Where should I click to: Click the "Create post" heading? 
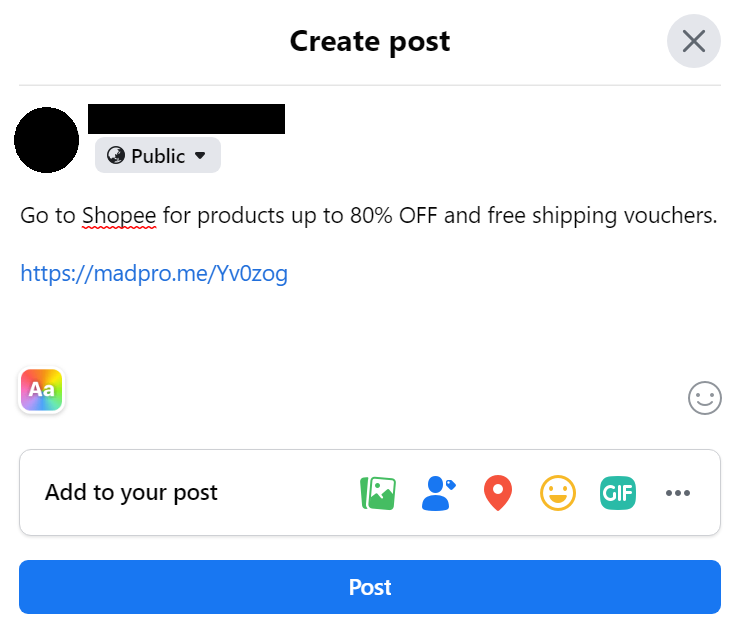click(370, 41)
